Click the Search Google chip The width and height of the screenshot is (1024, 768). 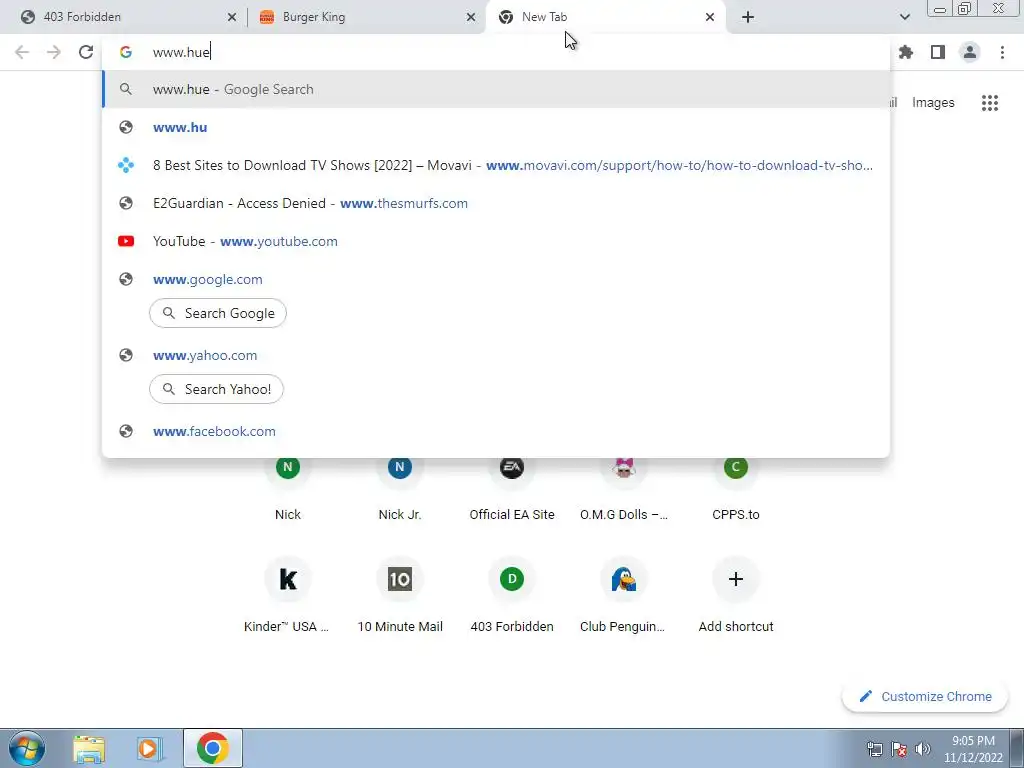218,313
